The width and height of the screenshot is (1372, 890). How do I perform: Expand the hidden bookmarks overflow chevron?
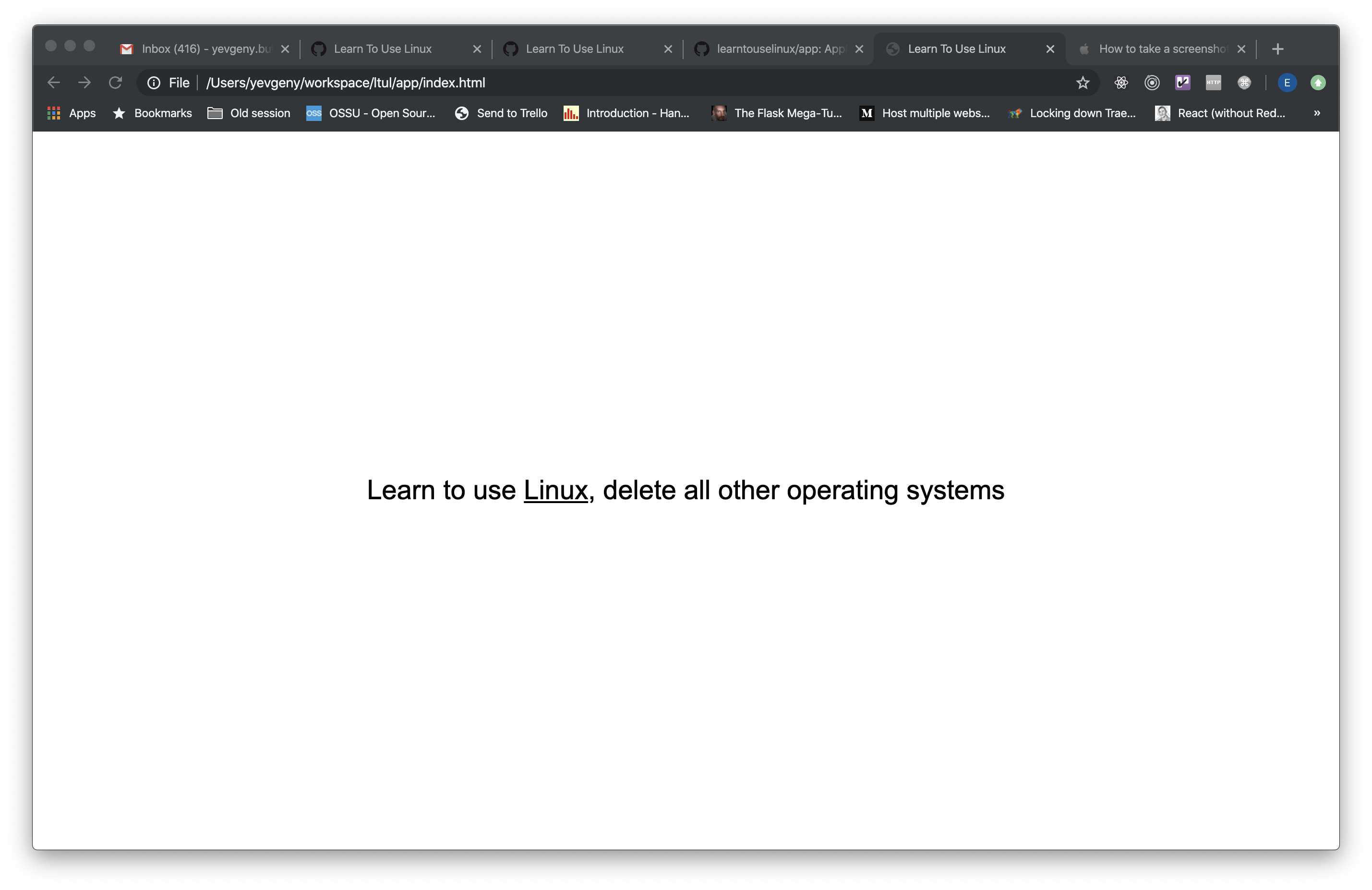(1317, 114)
